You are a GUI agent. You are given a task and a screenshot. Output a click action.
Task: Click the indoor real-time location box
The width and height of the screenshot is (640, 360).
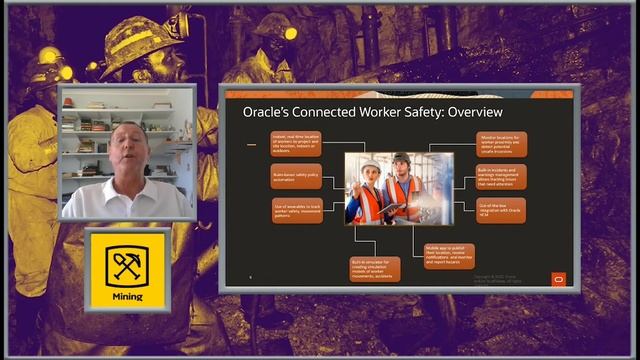point(296,144)
